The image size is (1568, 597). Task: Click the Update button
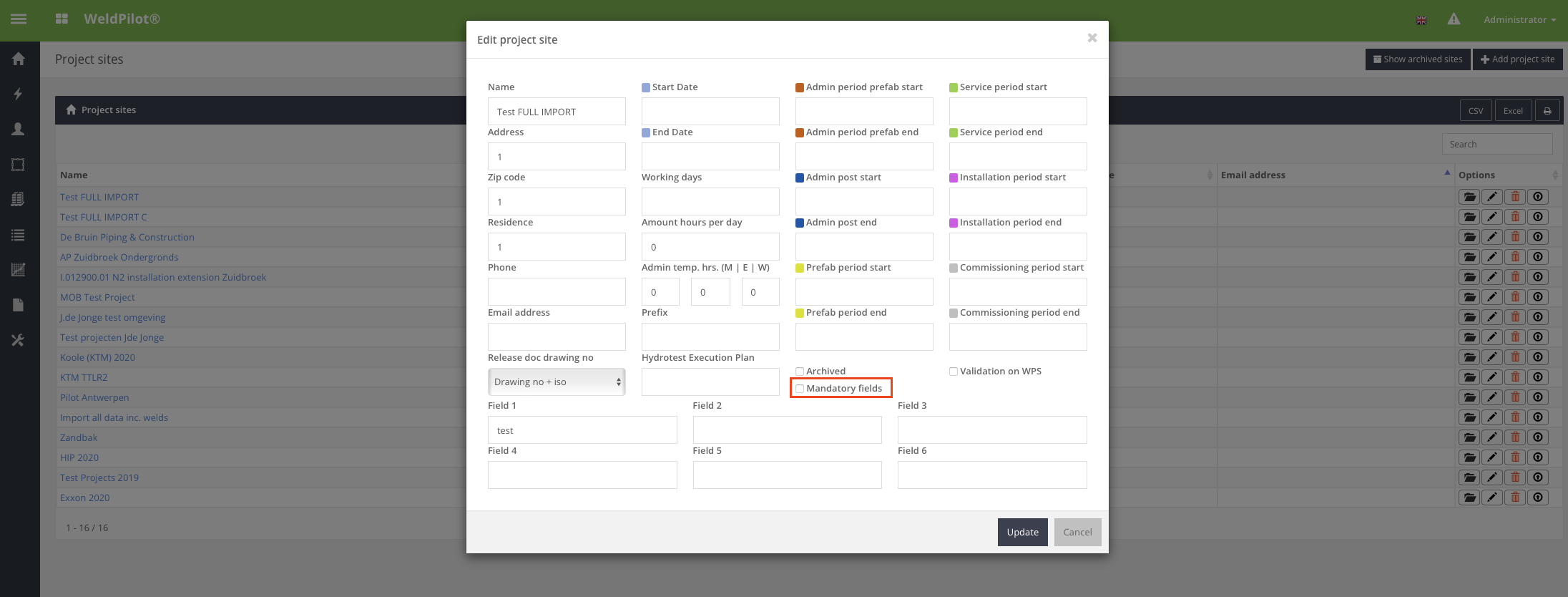[x=1022, y=533]
